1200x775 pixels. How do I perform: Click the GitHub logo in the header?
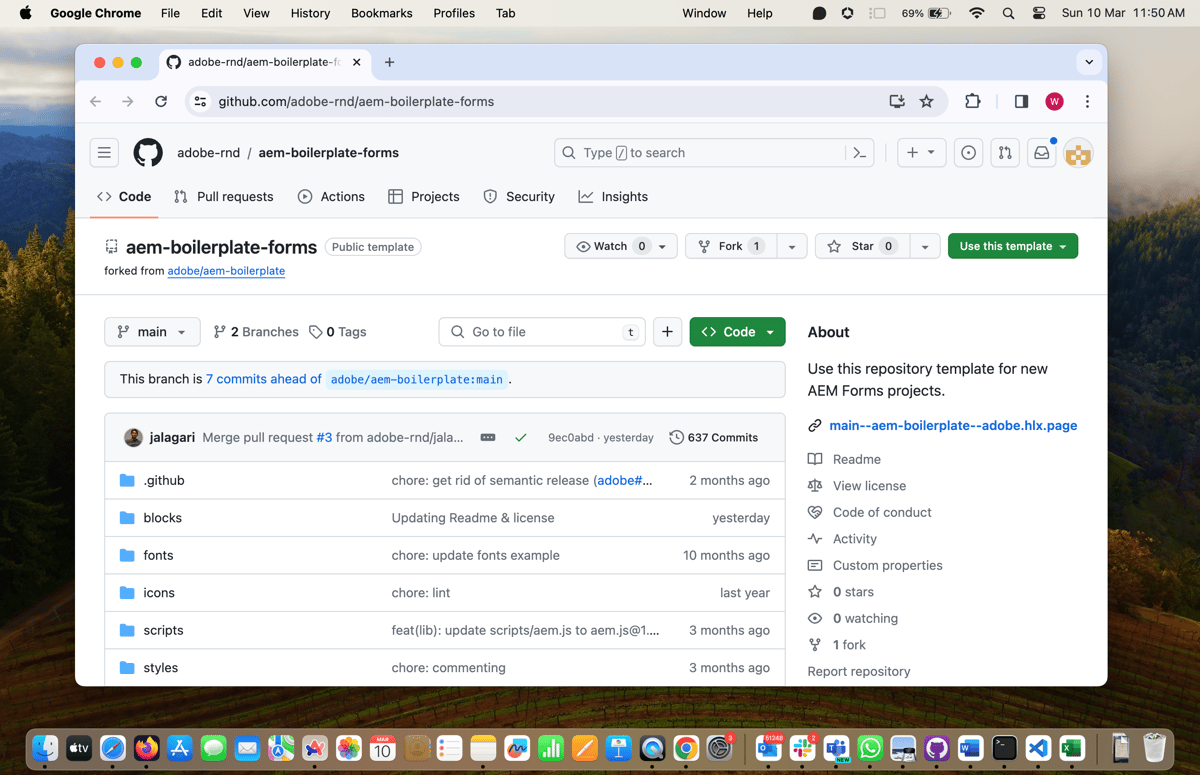click(147, 152)
